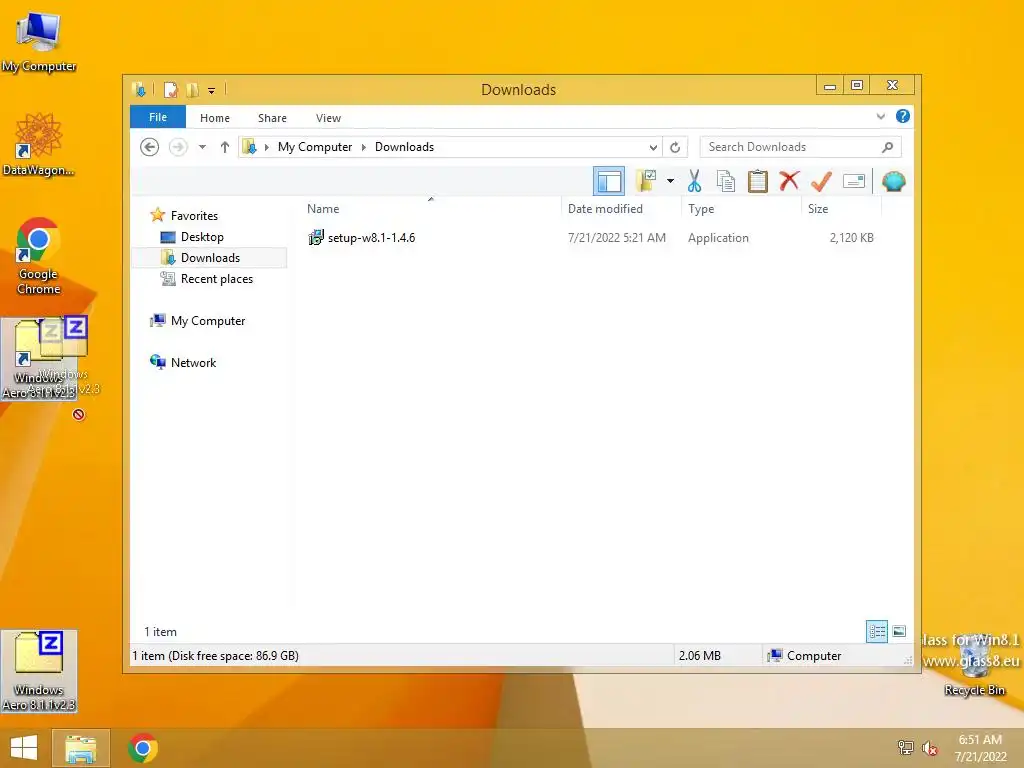This screenshot has width=1024, height=768.
Task: Open the Windows Start button
Action: (x=24, y=748)
